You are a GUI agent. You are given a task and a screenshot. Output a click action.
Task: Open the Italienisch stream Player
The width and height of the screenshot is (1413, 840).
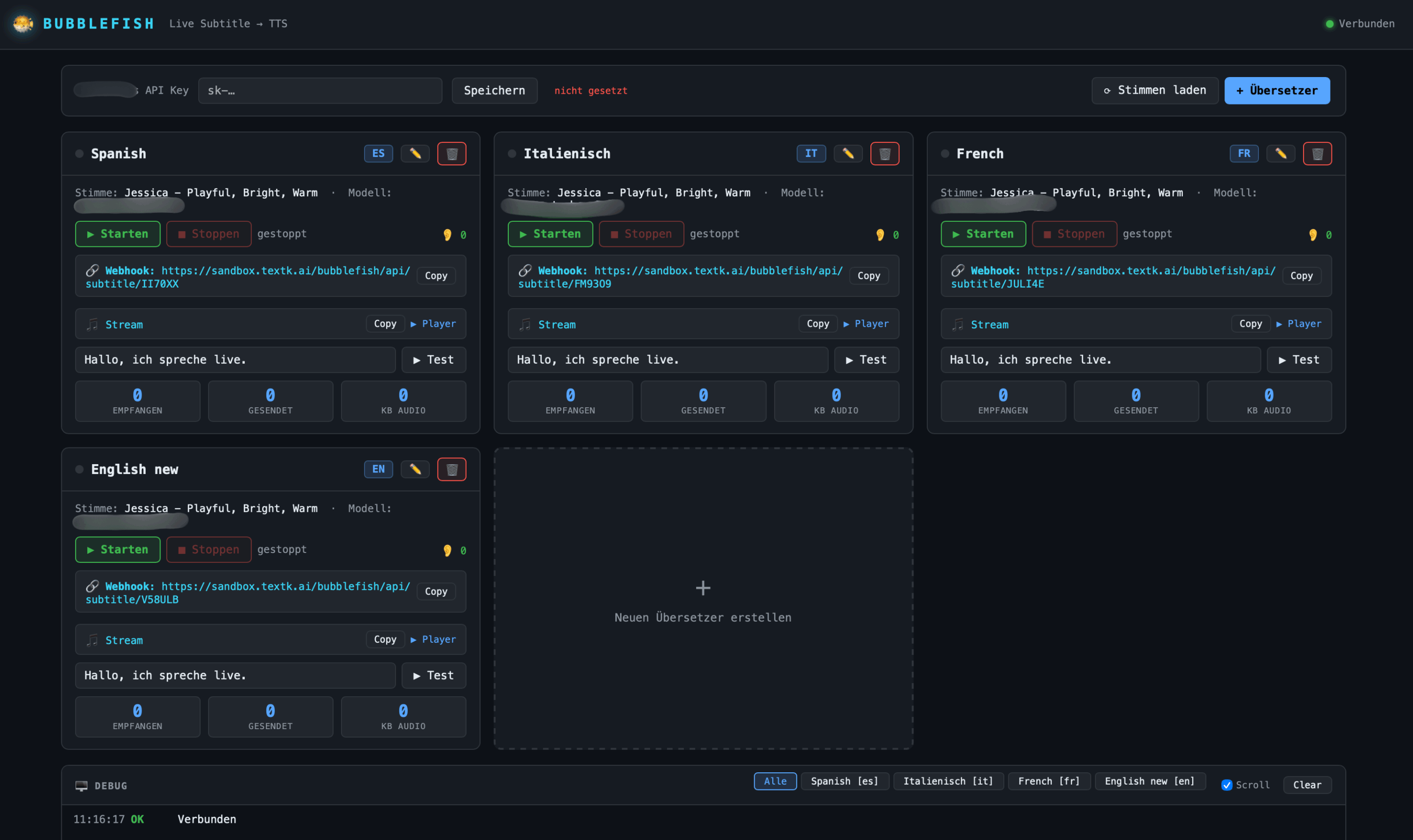[x=866, y=324]
